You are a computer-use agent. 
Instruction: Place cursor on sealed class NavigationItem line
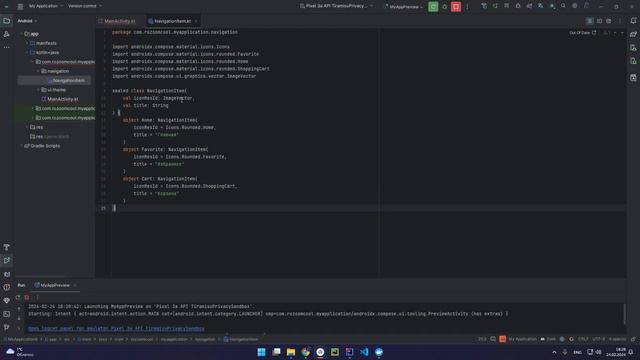[149, 91]
